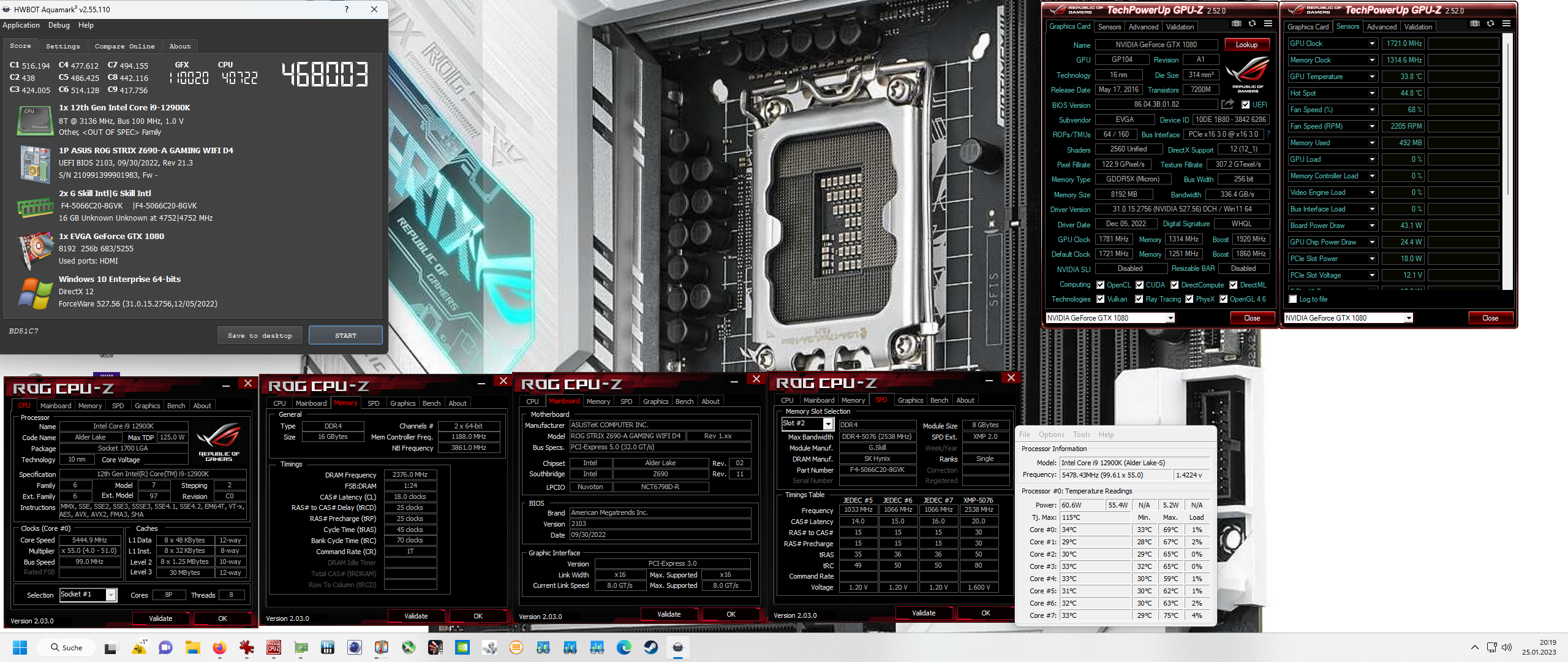Screen dimensions: 1568x662
Task: Open Windows Start menu
Action: coord(20,647)
